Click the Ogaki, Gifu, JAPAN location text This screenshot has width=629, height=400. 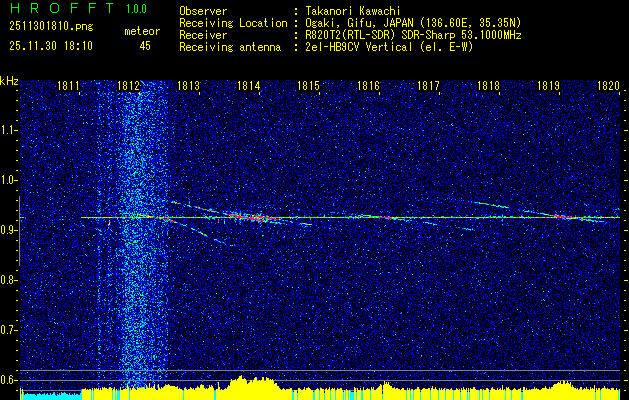[x=413, y=23]
